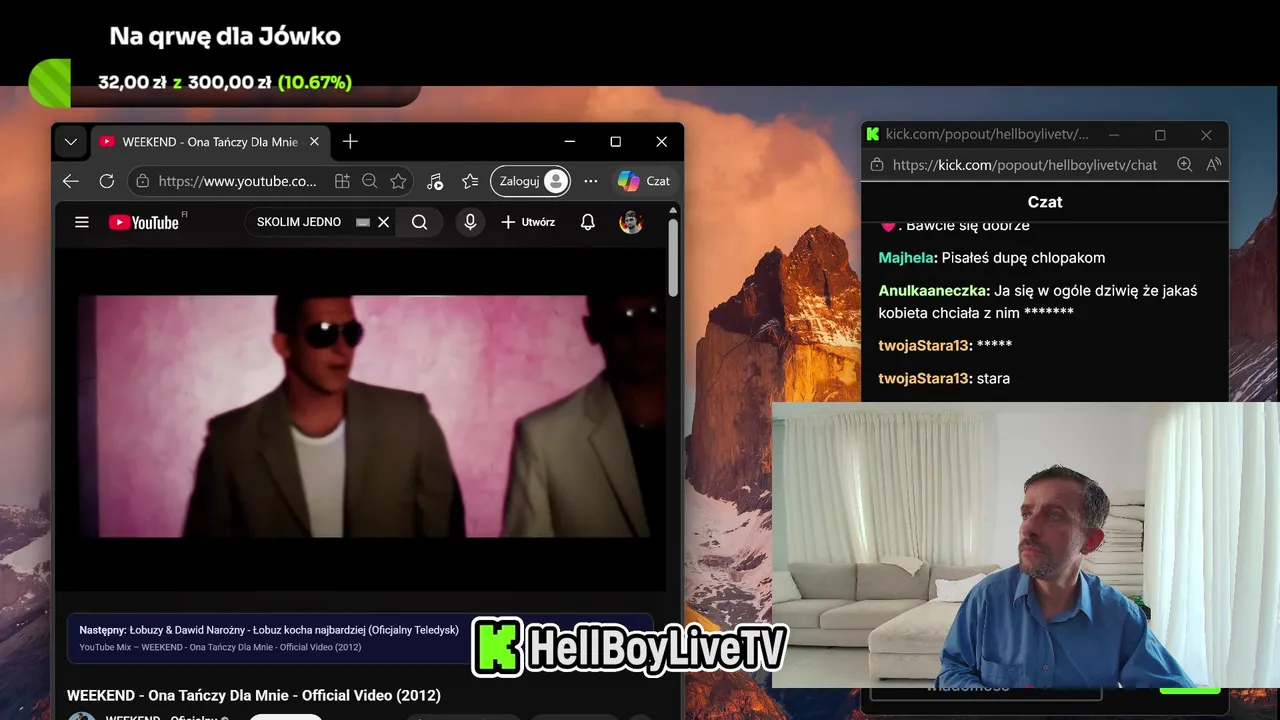Viewport: 1280px width, 720px height.
Task: Close the WEEKEND YouTube tab
Action: click(x=314, y=142)
